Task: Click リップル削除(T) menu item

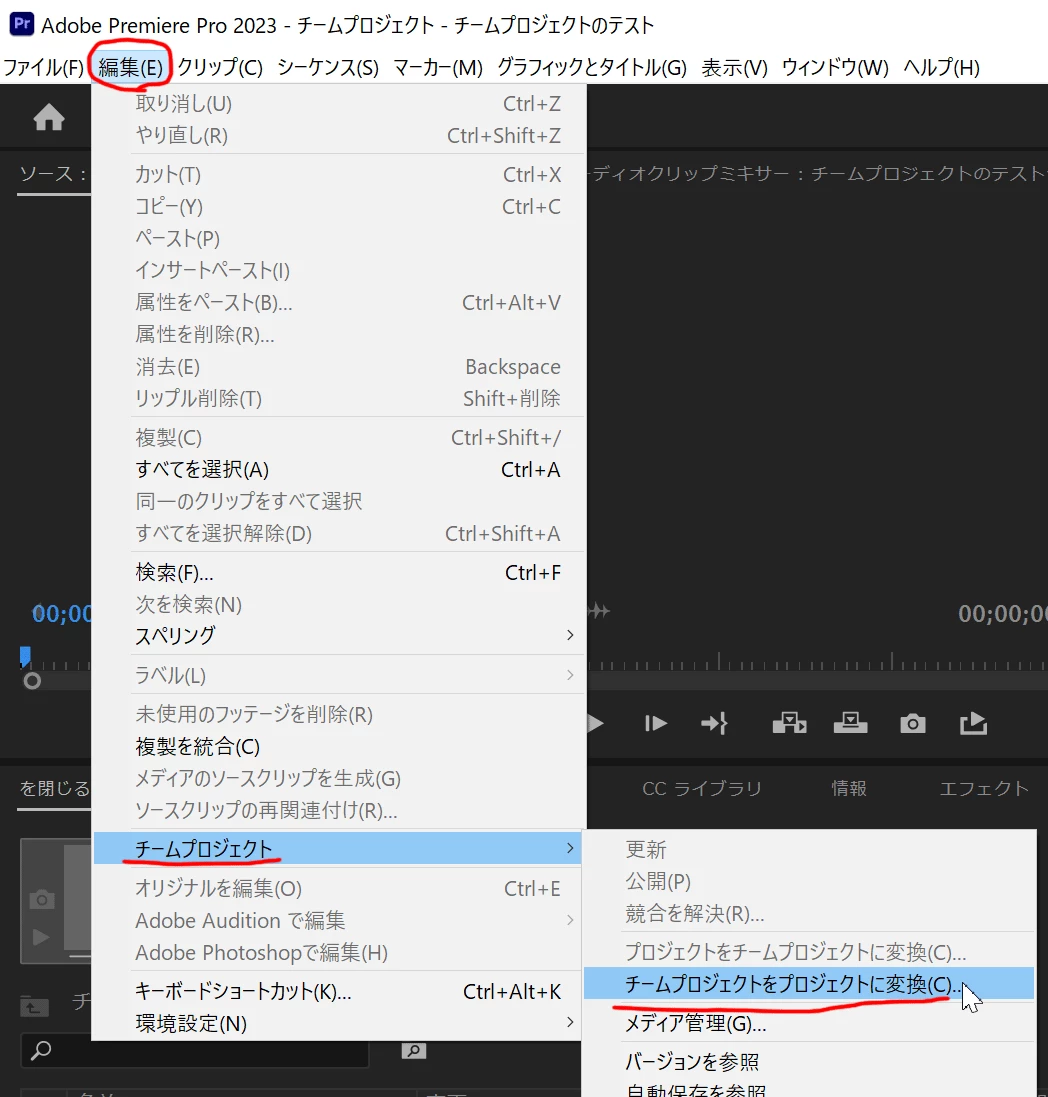Action: click(x=339, y=398)
